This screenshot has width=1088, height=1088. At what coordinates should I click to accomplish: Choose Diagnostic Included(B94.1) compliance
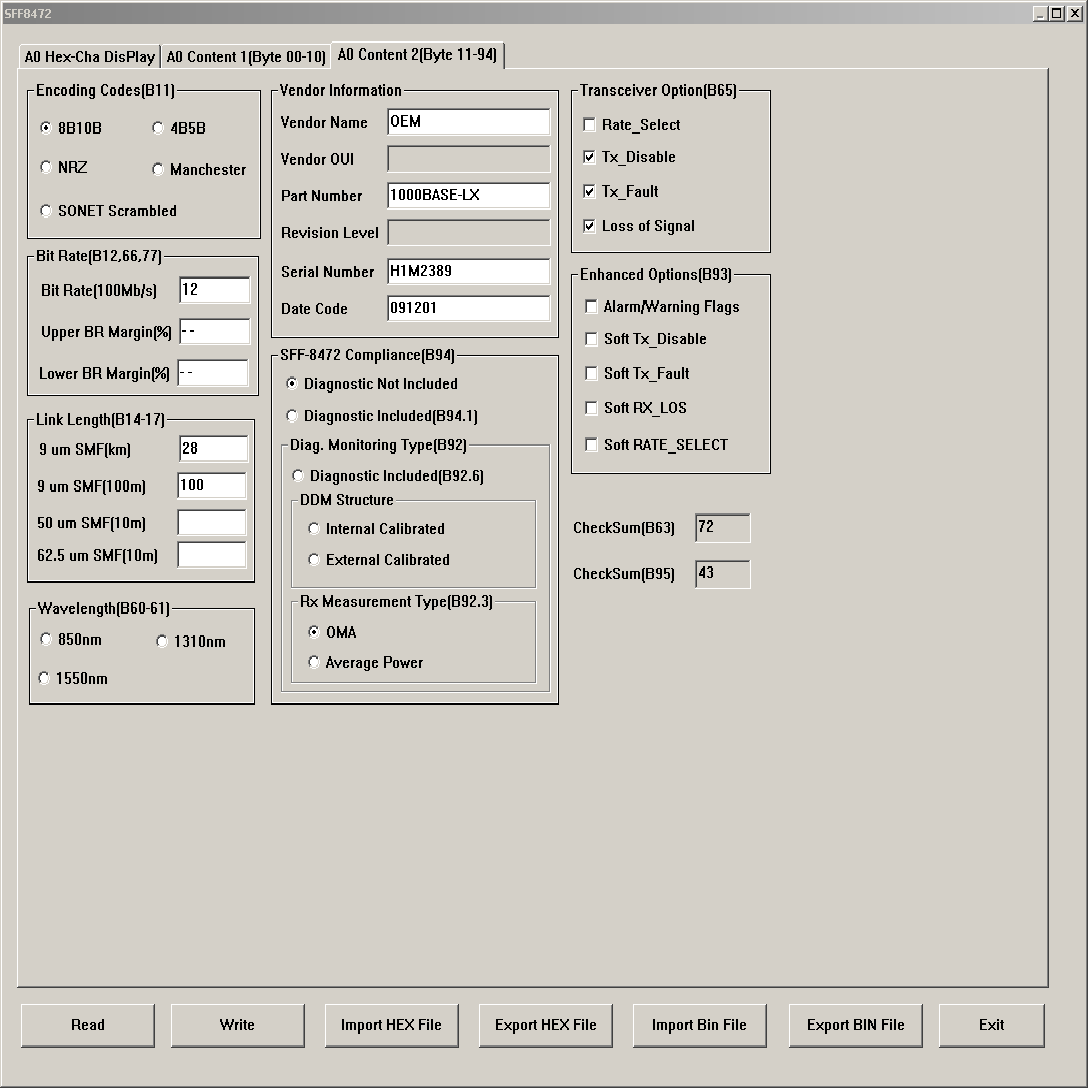pos(291,415)
